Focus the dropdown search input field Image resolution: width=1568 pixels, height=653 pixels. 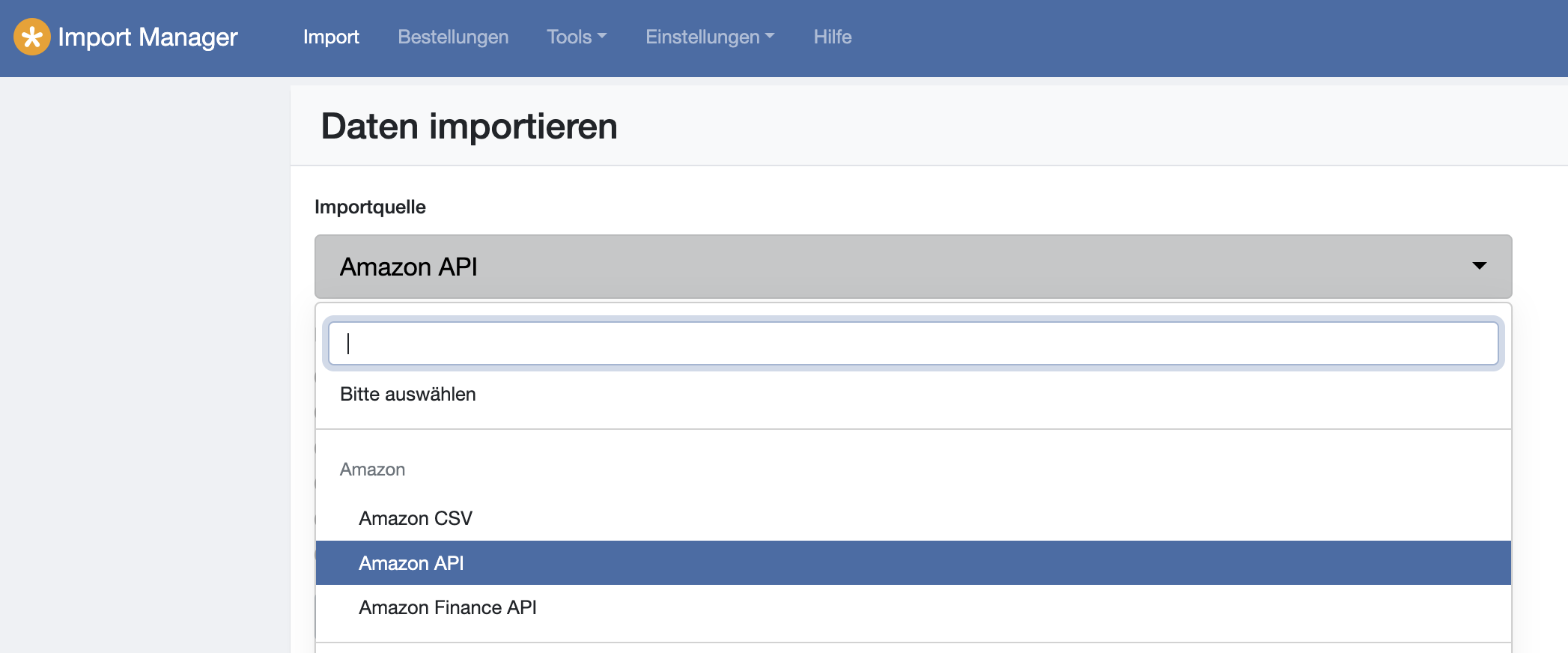(912, 344)
